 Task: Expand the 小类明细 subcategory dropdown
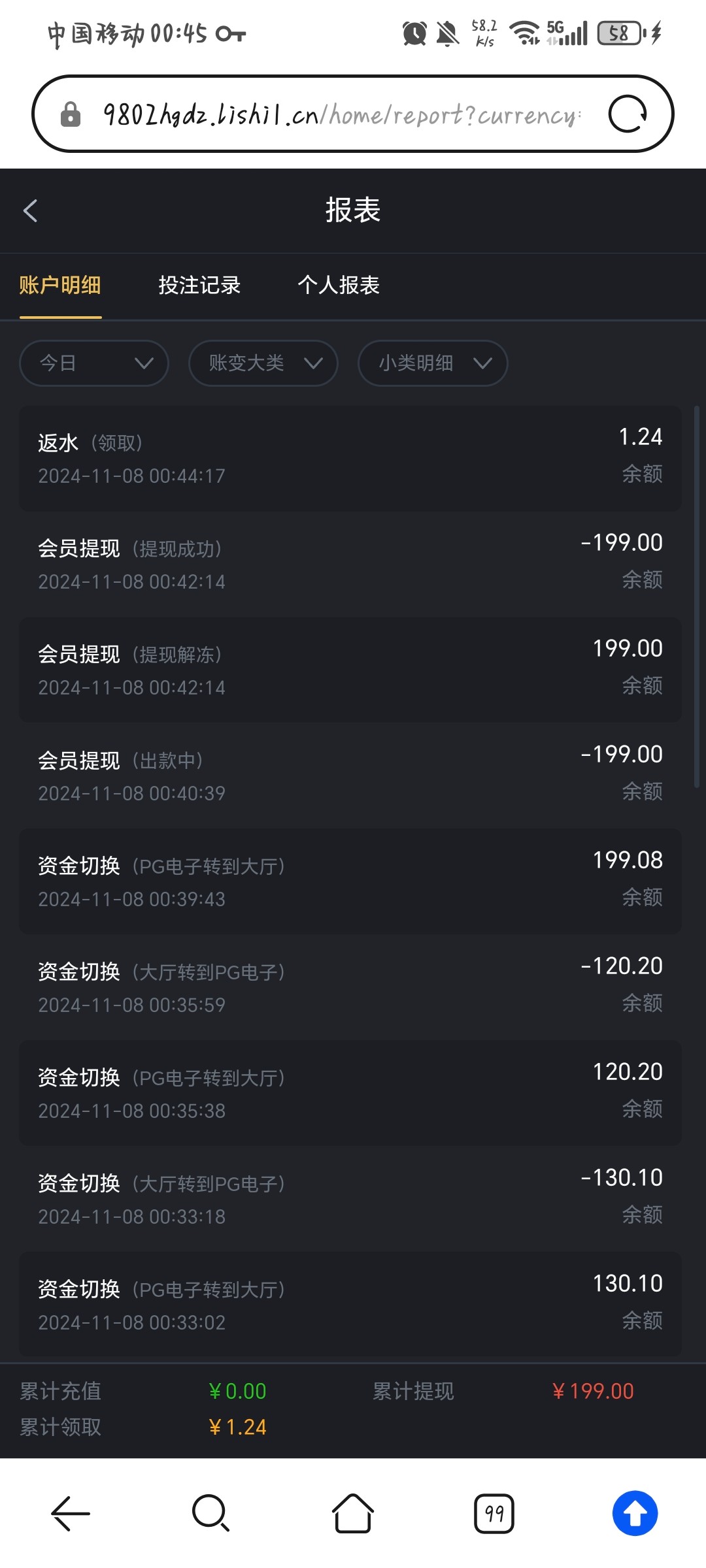[x=433, y=363]
